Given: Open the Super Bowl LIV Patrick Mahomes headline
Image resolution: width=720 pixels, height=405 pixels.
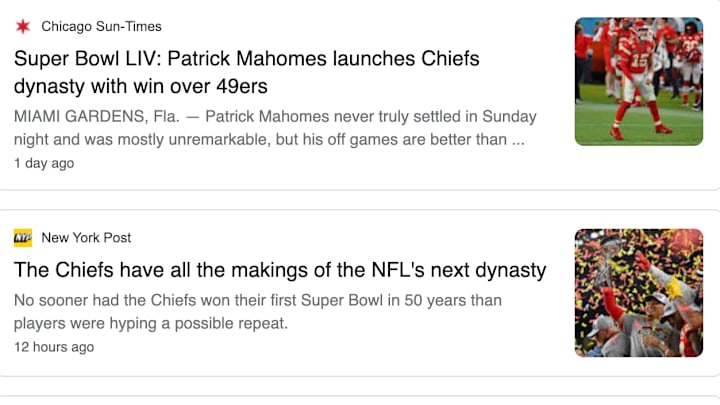Looking at the screenshot, I should tap(247, 72).
